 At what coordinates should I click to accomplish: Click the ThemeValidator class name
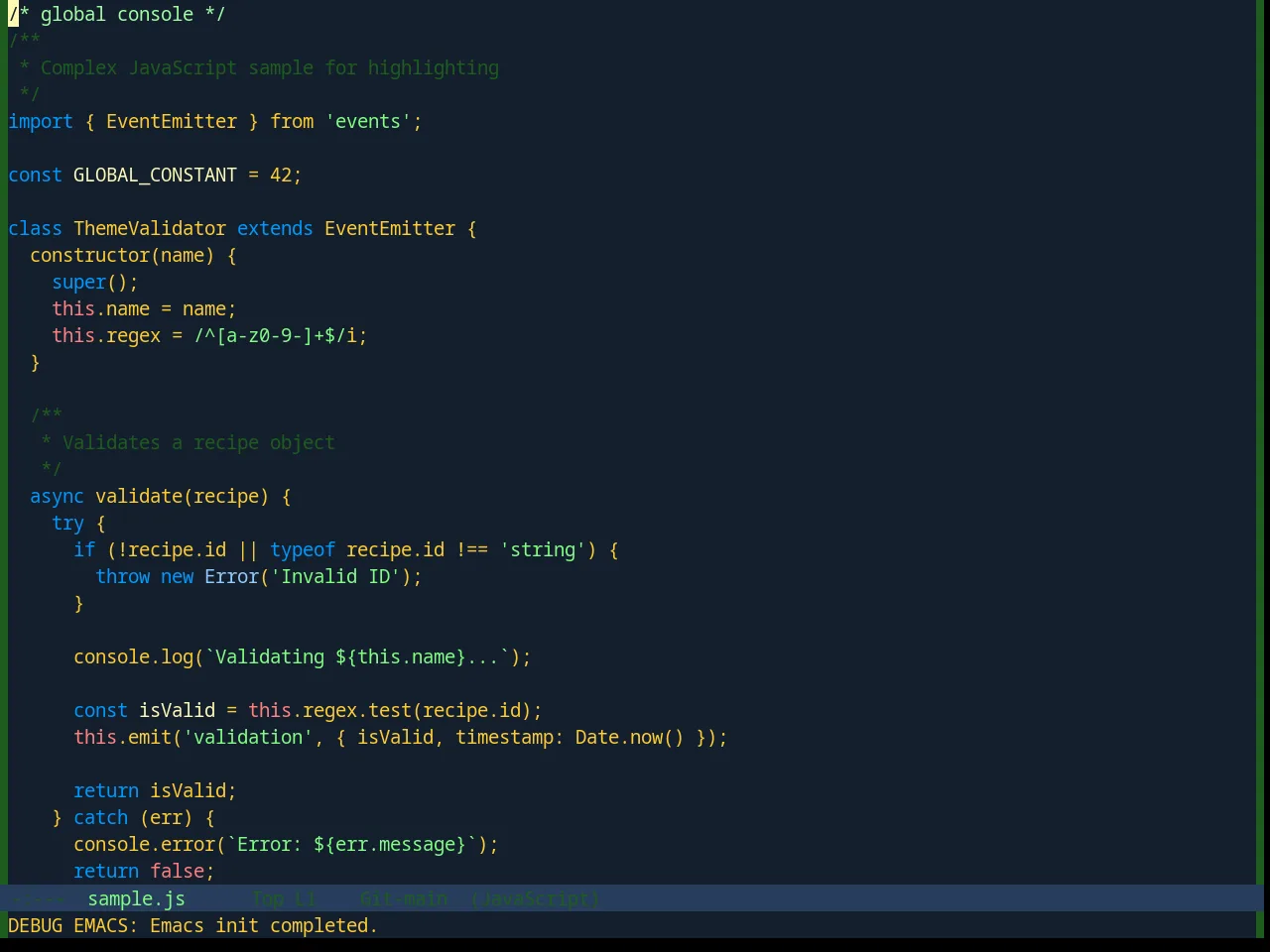click(150, 228)
